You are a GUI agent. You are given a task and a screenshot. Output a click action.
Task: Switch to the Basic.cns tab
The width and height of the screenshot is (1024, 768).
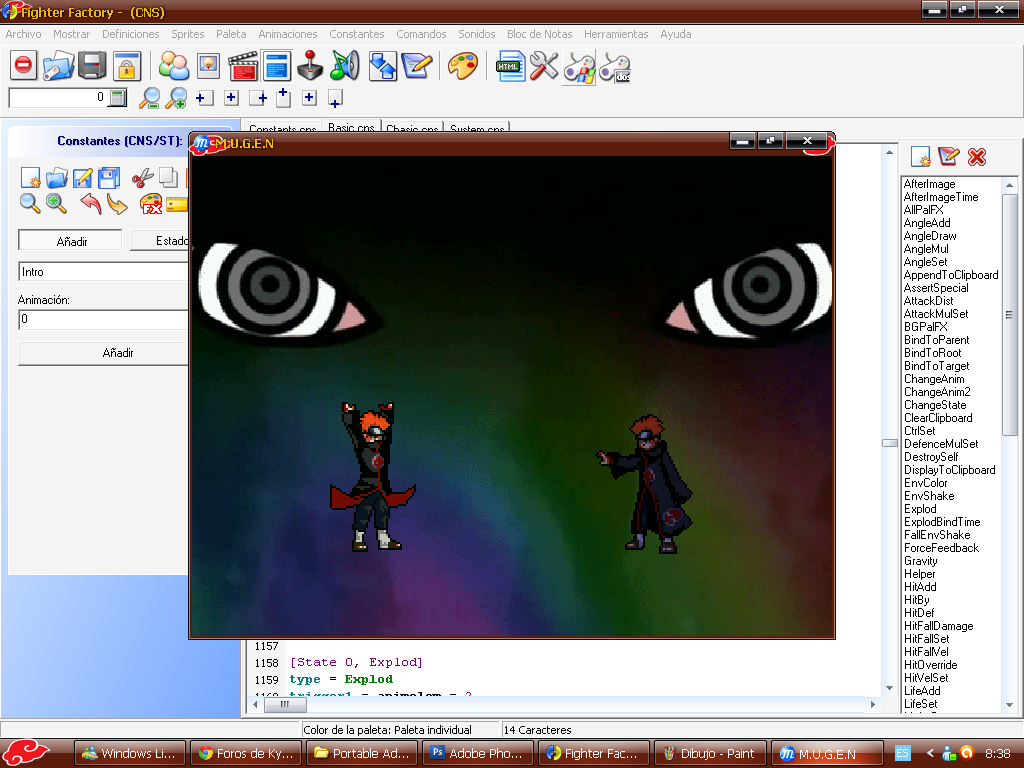(351, 127)
